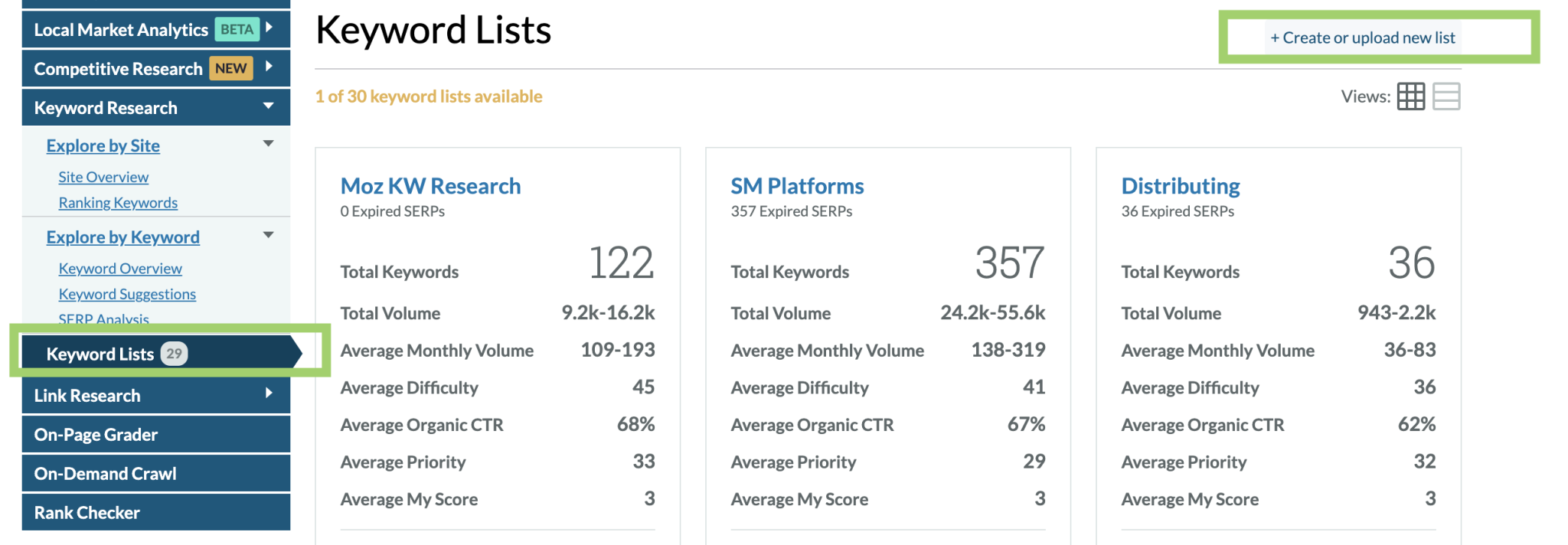Open Local Market Analytics menu
The image size is (1568, 545).
156,29
